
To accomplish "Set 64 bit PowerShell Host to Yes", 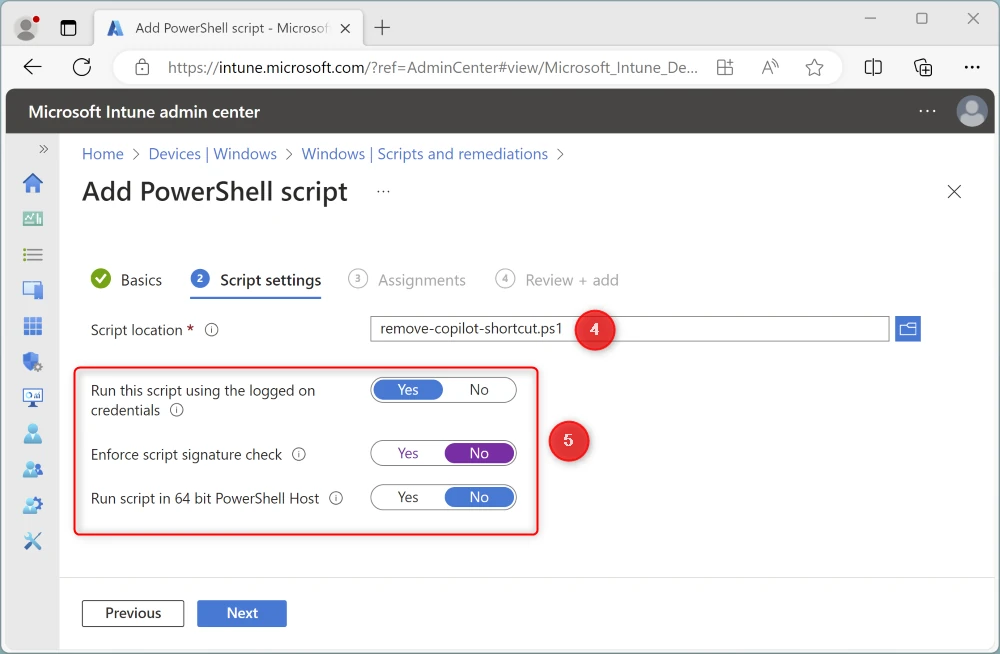I will point(408,497).
